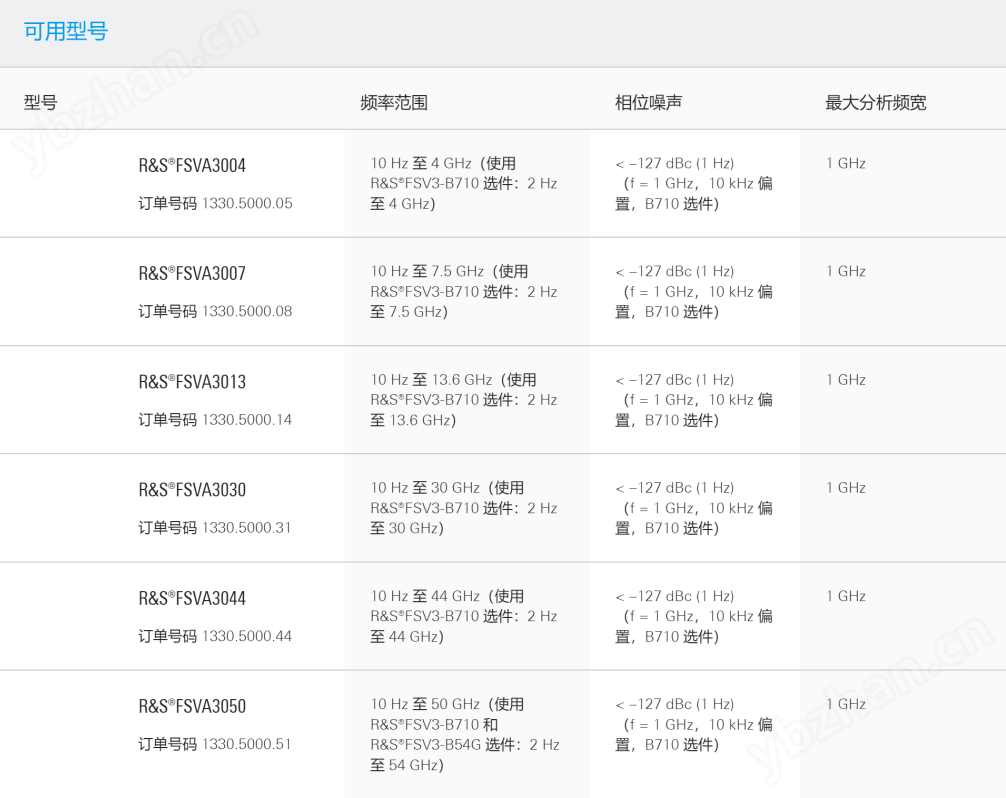
Task: Open the R&S FSVA3044 model entry
Action: [x=192, y=598]
